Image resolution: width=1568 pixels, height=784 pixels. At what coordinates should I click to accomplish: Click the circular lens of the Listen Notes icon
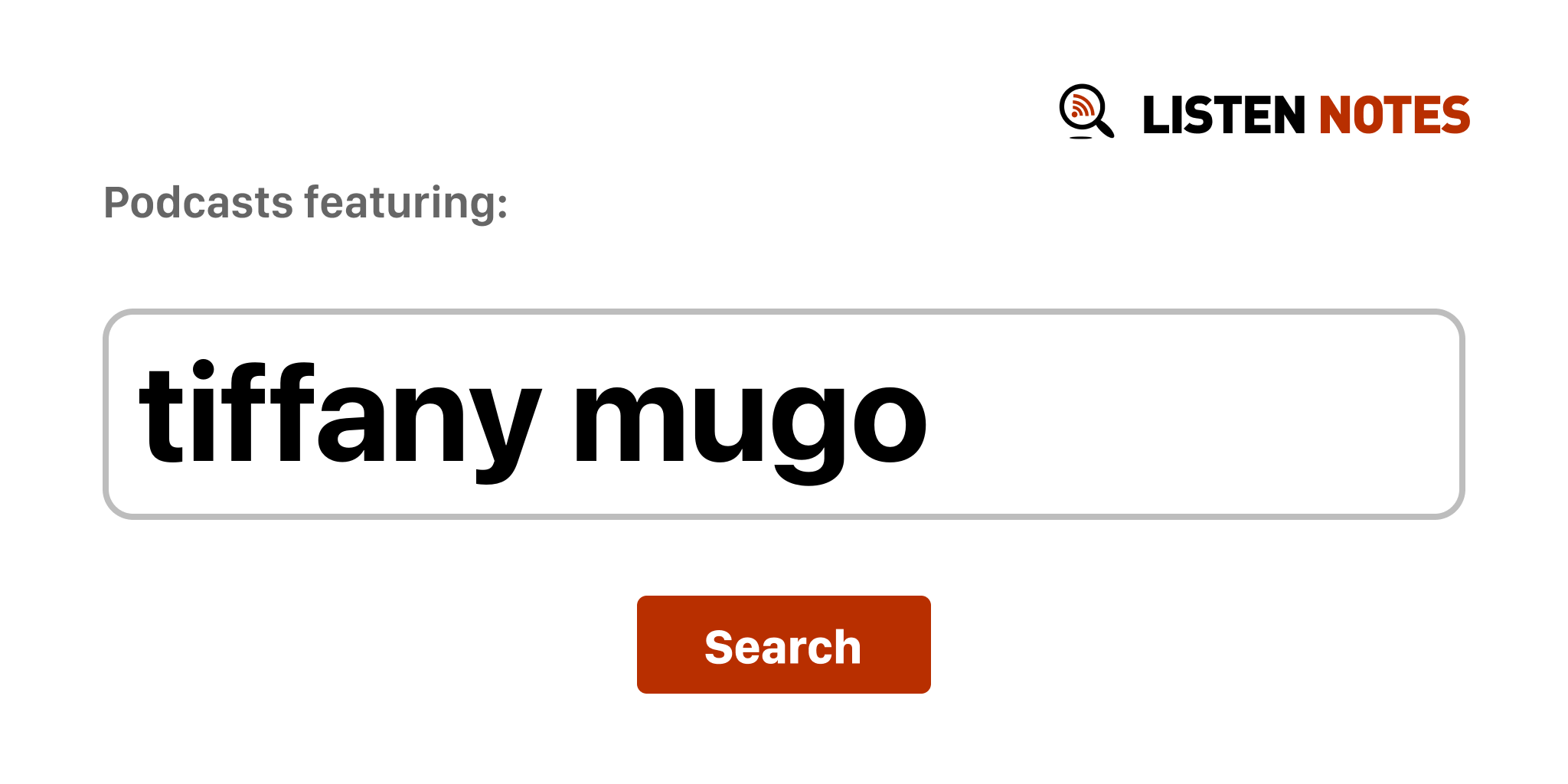pos(1083,106)
